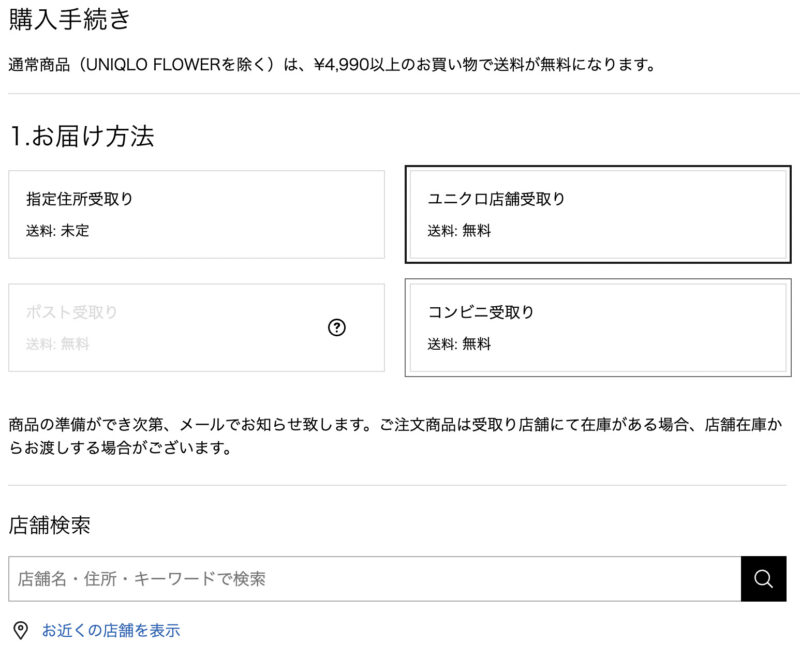Click the location pin icon
This screenshot has width=800, height=658.
(20, 630)
